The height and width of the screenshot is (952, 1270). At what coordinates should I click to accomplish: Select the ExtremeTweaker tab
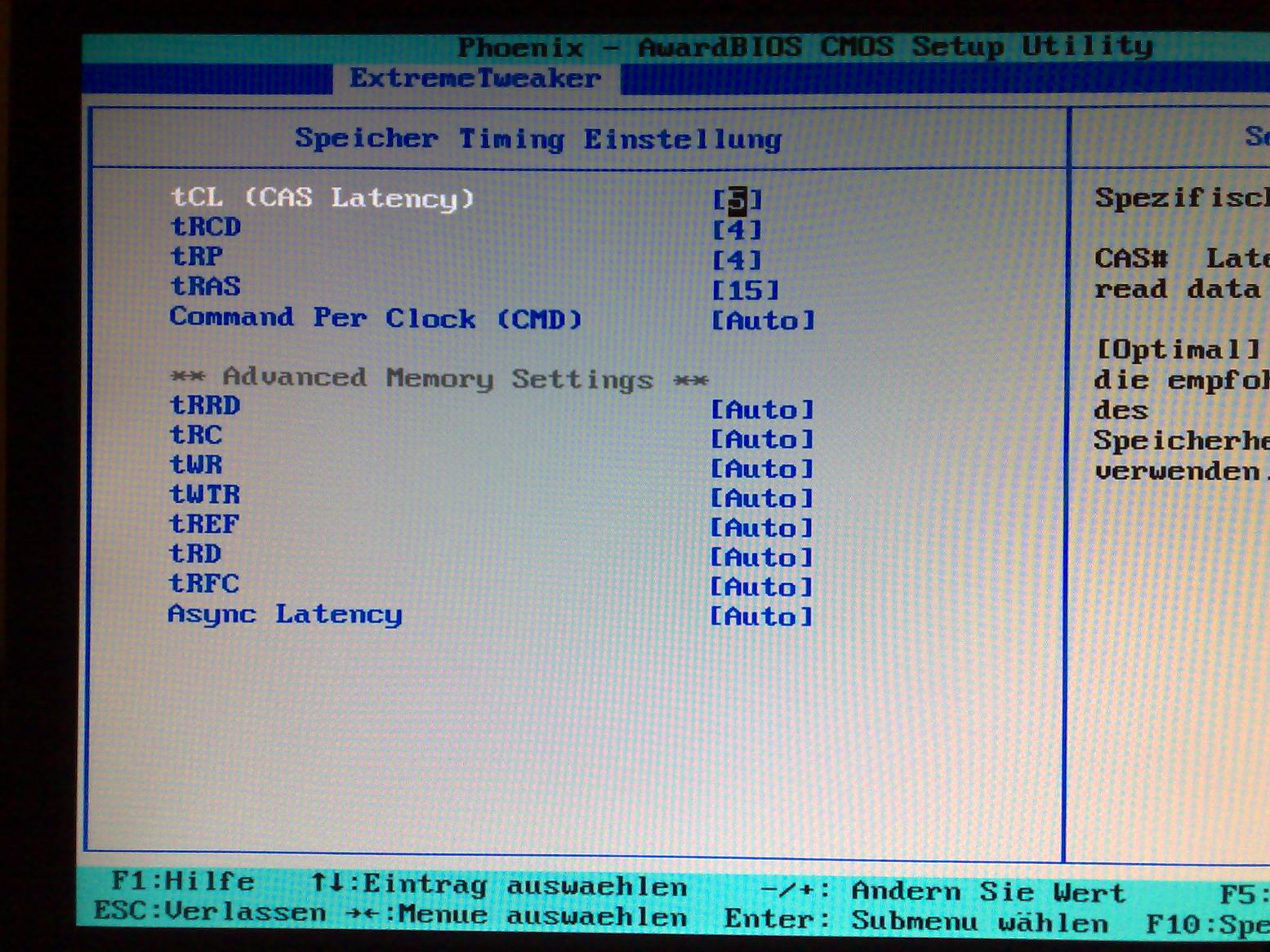click(475, 78)
